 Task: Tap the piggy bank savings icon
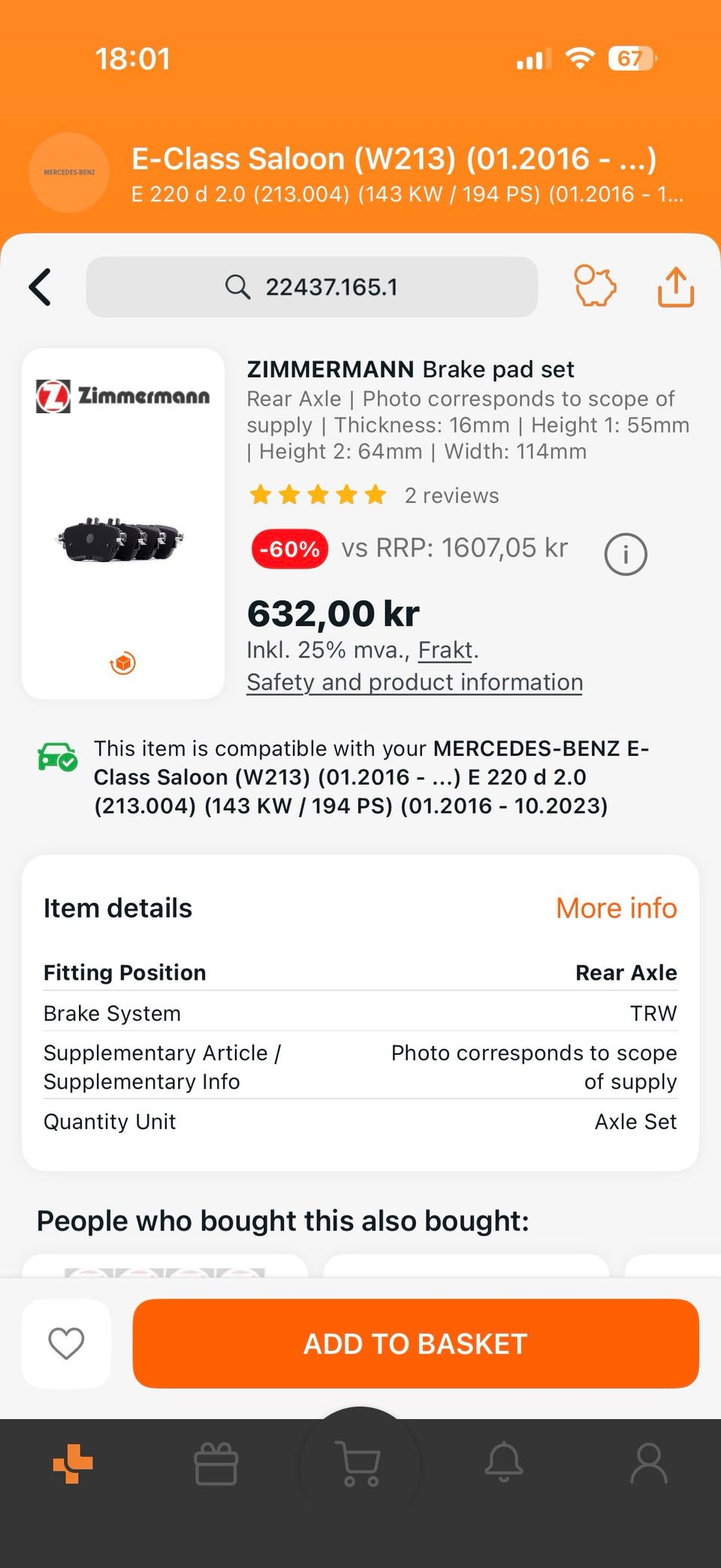[595, 286]
